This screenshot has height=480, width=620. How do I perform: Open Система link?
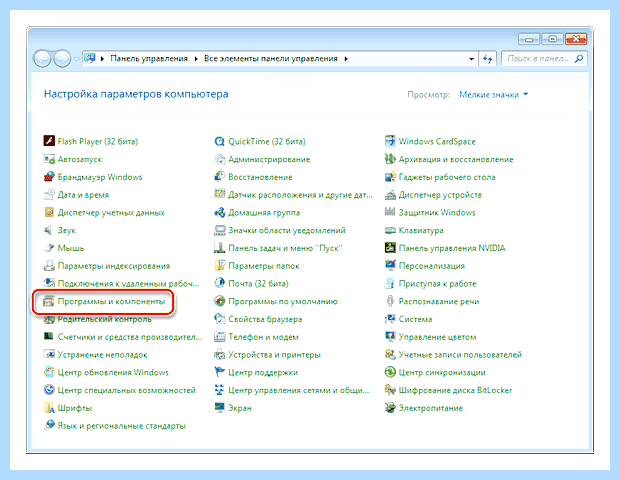(x=416, y=319)
